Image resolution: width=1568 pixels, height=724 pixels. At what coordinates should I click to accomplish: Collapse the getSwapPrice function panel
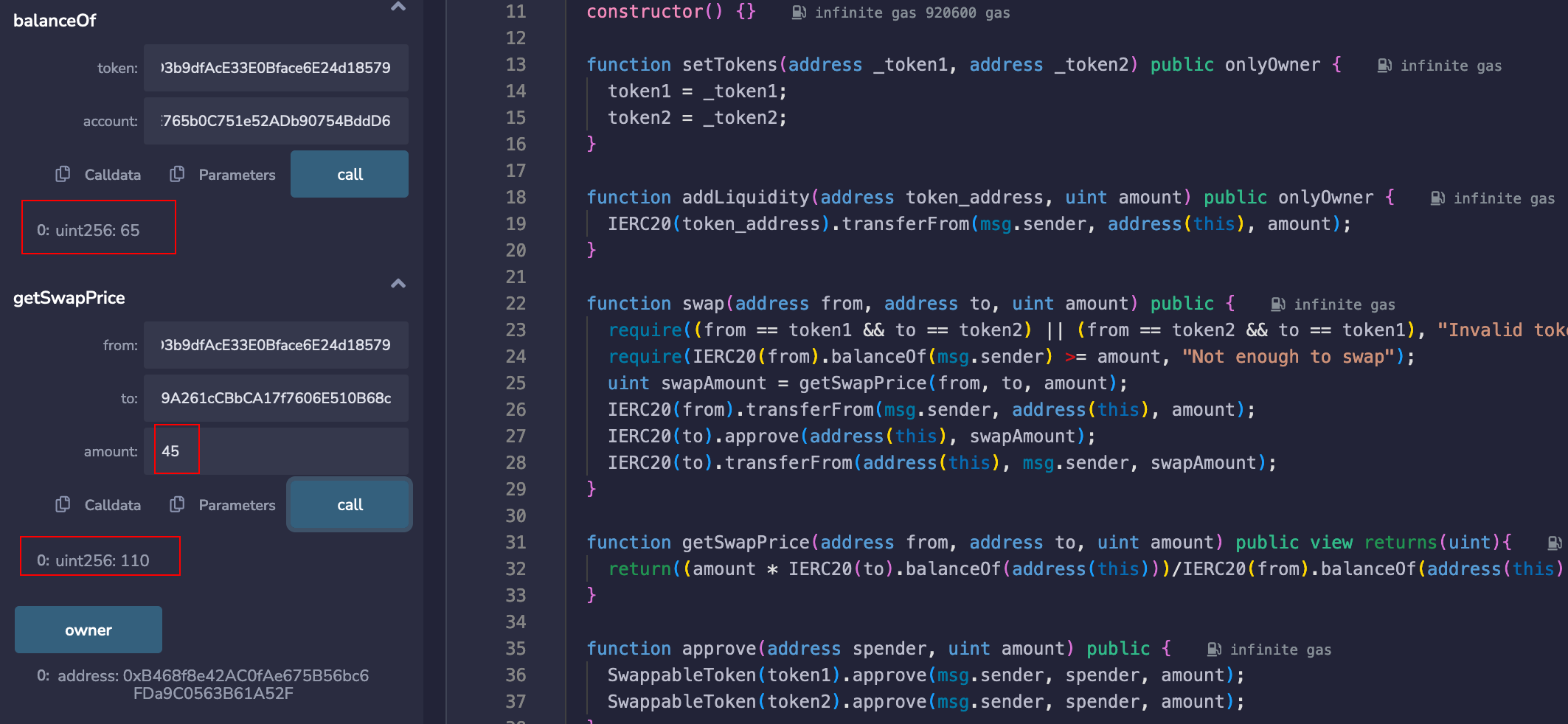pos(398,284)
